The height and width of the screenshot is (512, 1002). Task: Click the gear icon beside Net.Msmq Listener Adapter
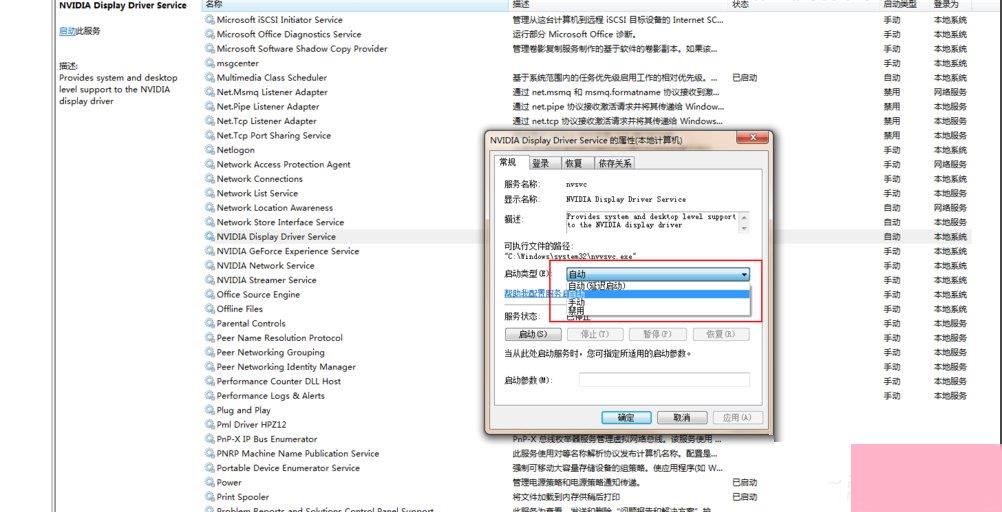210,92
